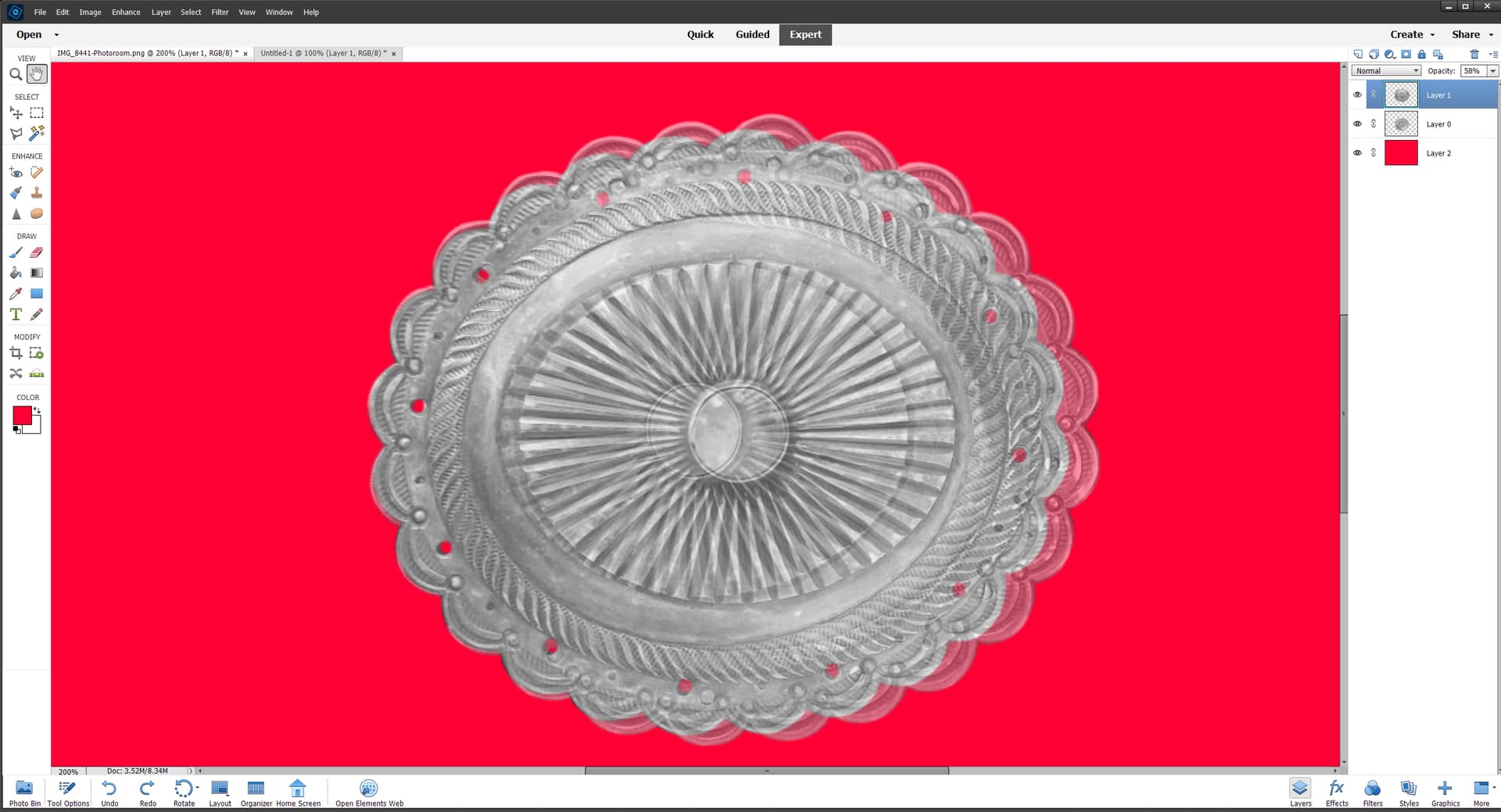Hide the red Layer 2
Image resolution: width=1501 pixels, height=812 pixels.
[x=1357, y=152]
